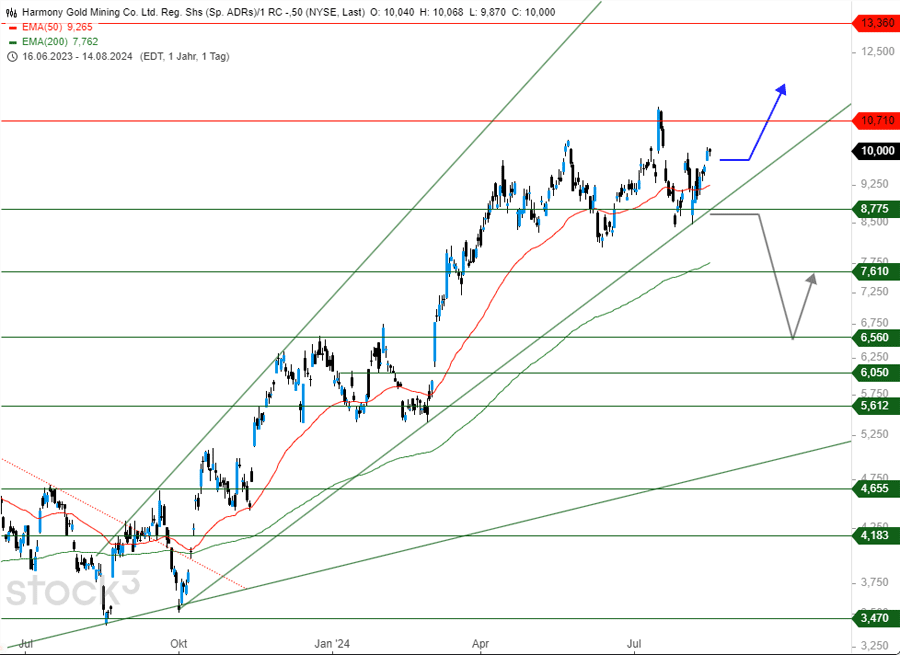Viewport: 900px width, 655px height.
Task: Click the date range 16.06.2023 - 14.08.2024
Action: click(77, 56)
